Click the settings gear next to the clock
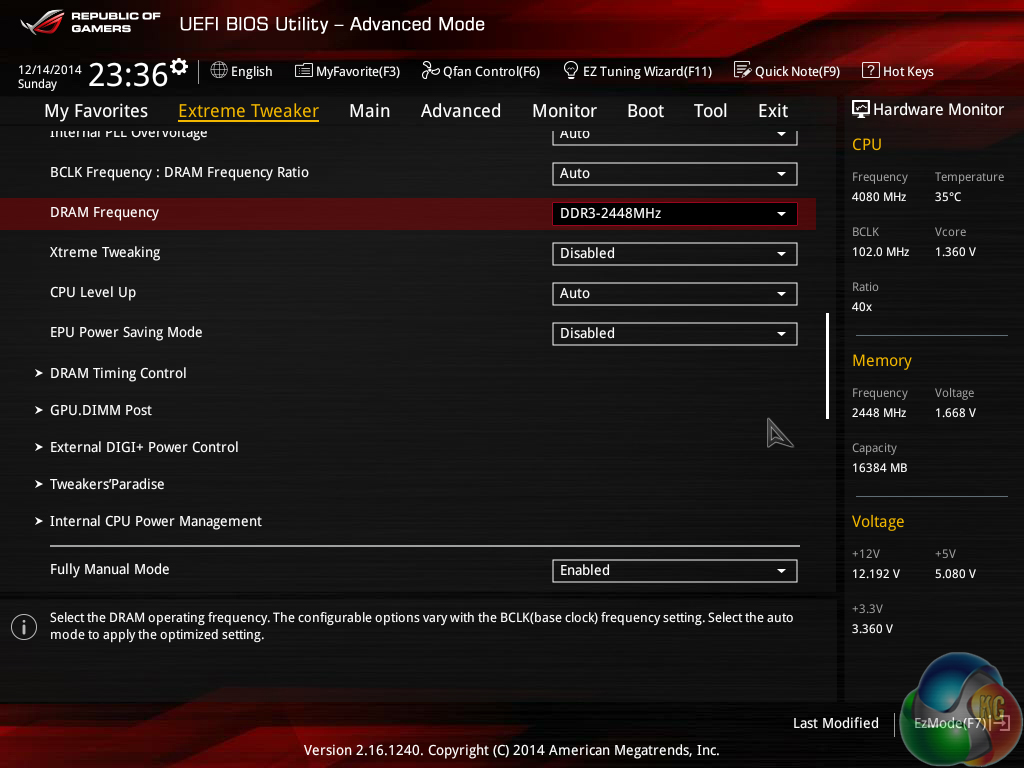The height and width of the screenshot is (768, 1024). (x=178, y=67)
